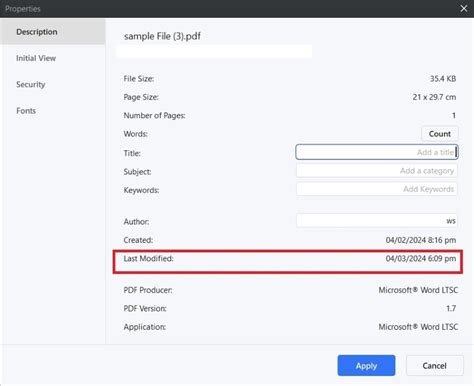Image resolution: width=474 pixels, height=386 pixels.
Task: Click the Application value Microsoft Word LTSC
Action: (418, 327)
